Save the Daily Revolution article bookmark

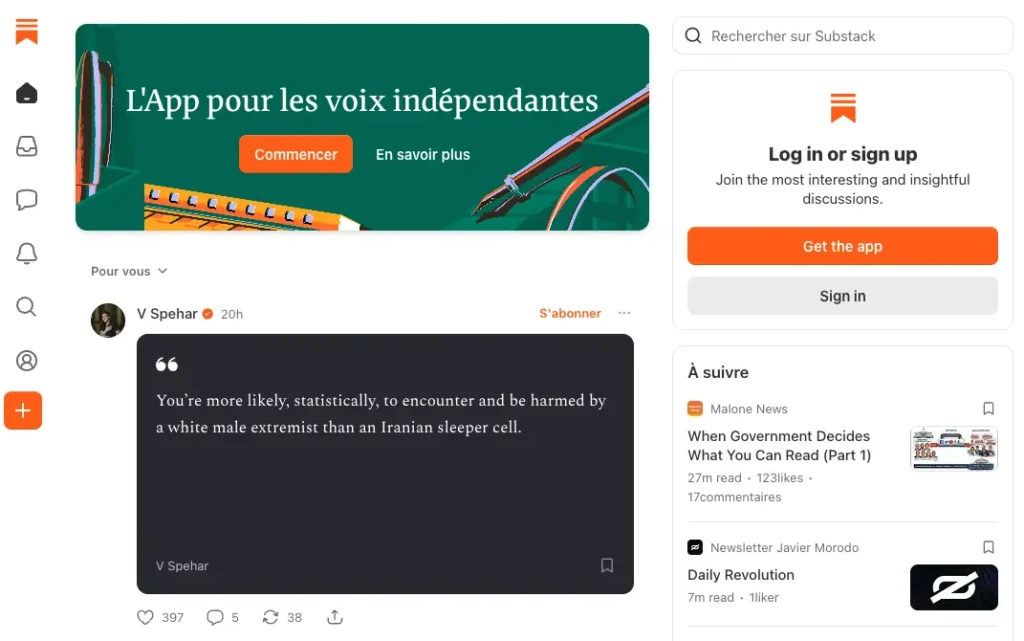pos(988,548)
